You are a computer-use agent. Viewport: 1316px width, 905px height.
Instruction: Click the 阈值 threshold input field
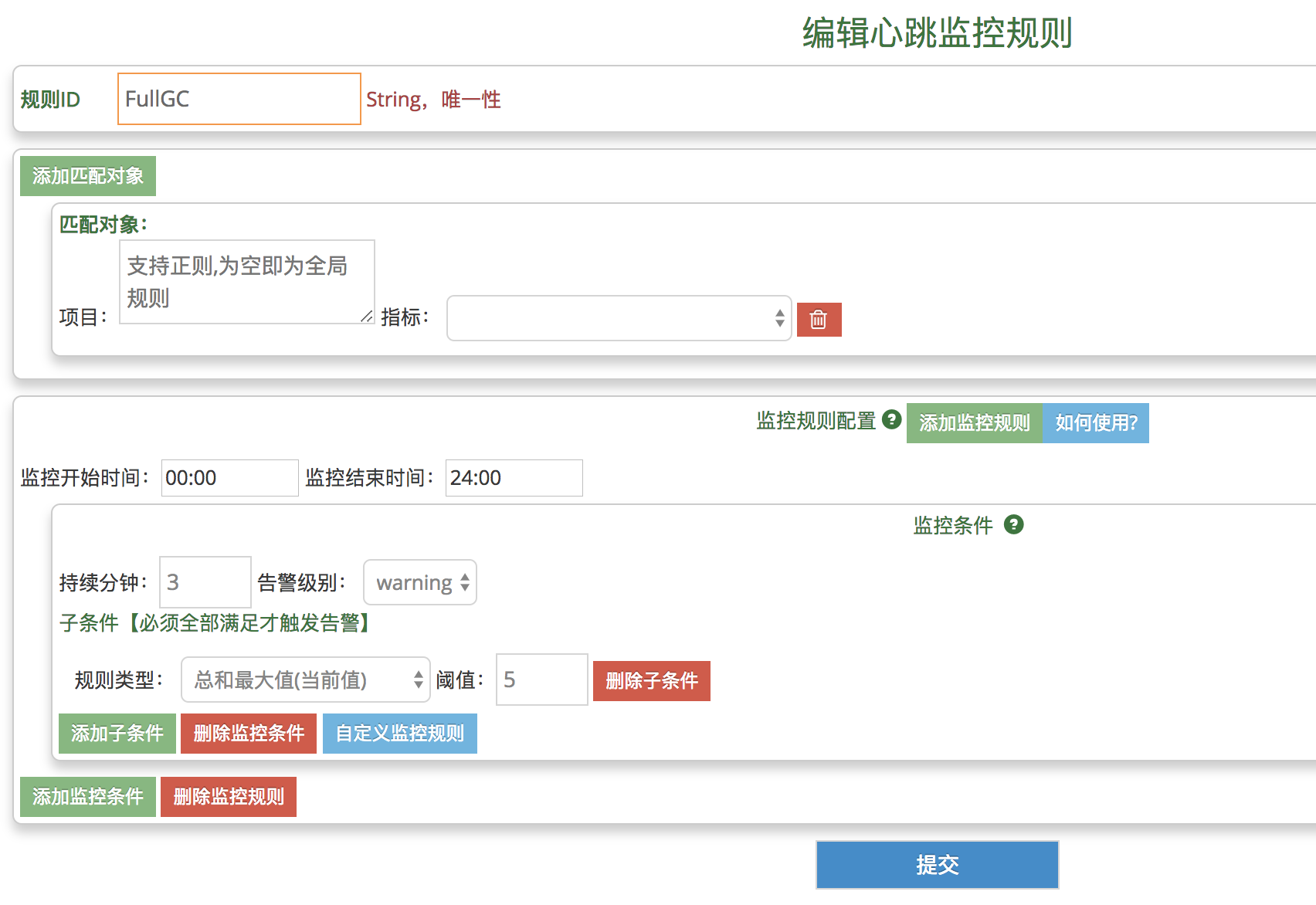click(x=541, y=680)
